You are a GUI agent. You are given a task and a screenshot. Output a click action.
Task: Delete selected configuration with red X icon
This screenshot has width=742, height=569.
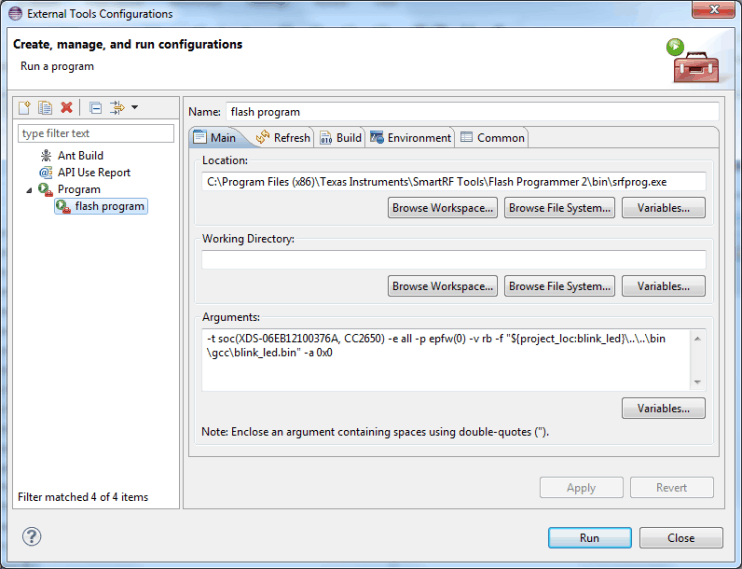click(x=67, y=107)
